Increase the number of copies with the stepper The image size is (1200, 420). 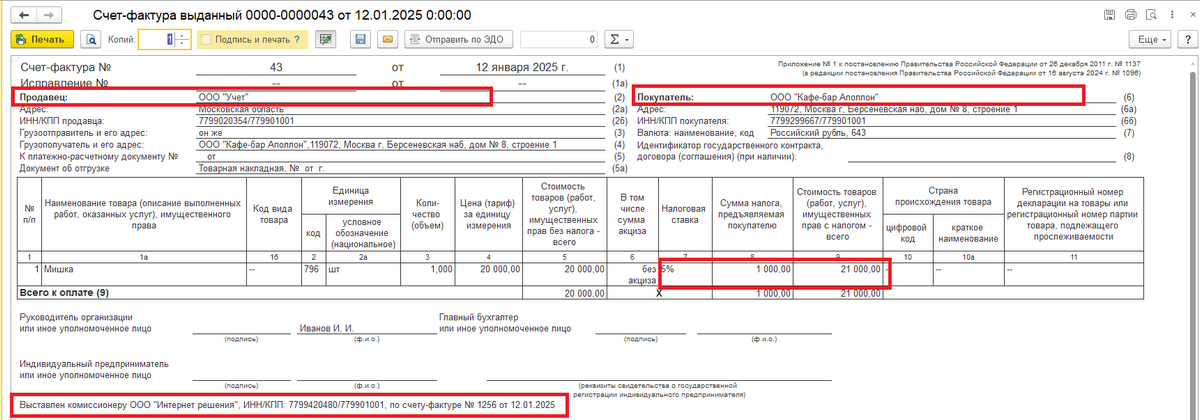click(184, 36)
